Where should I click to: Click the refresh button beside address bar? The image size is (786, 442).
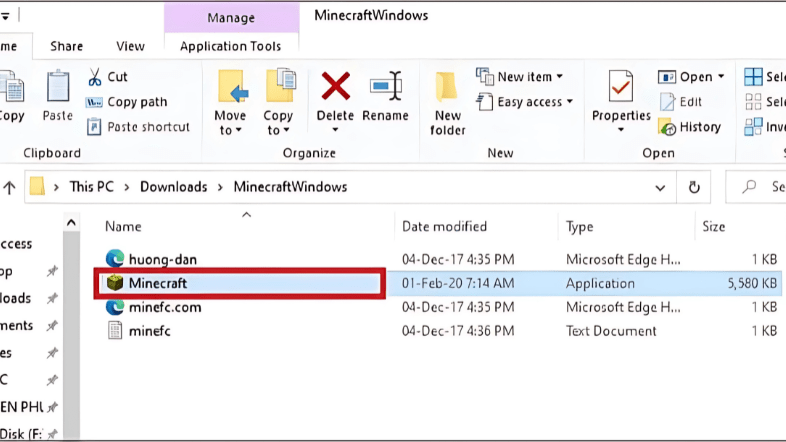click(x=693, y=187)
